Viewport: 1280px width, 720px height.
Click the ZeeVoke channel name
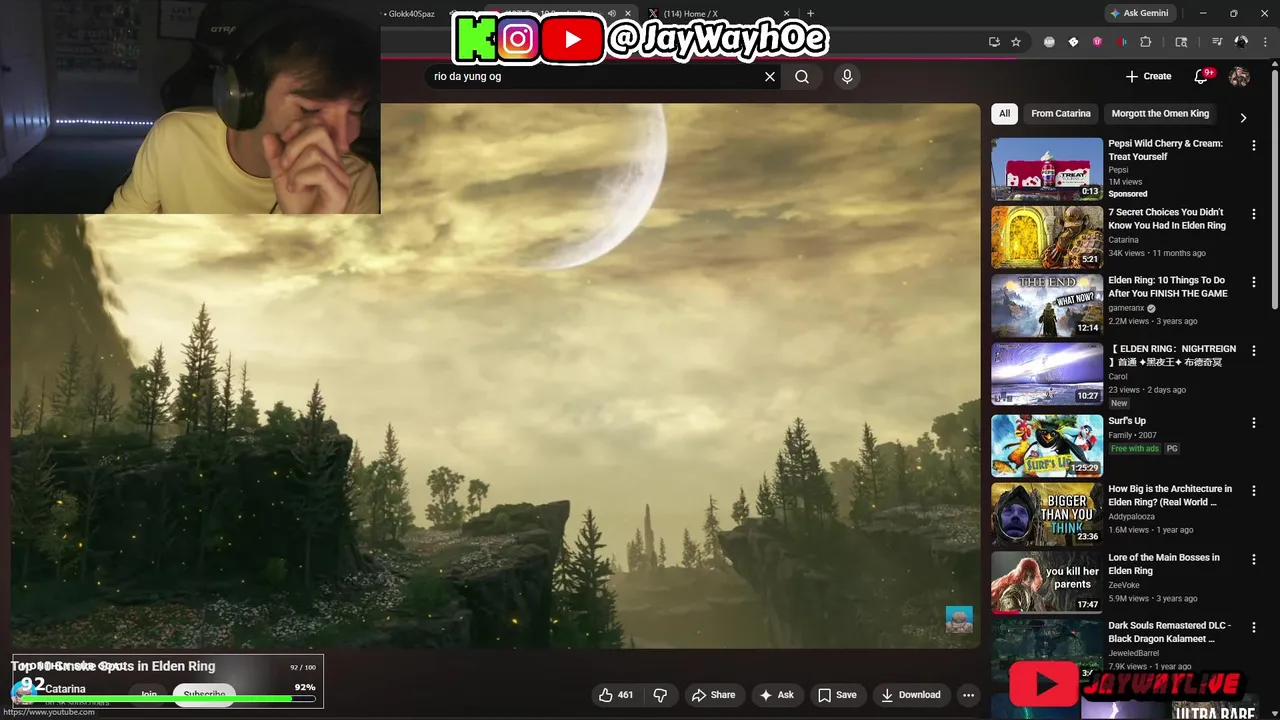click(1124, 585)
